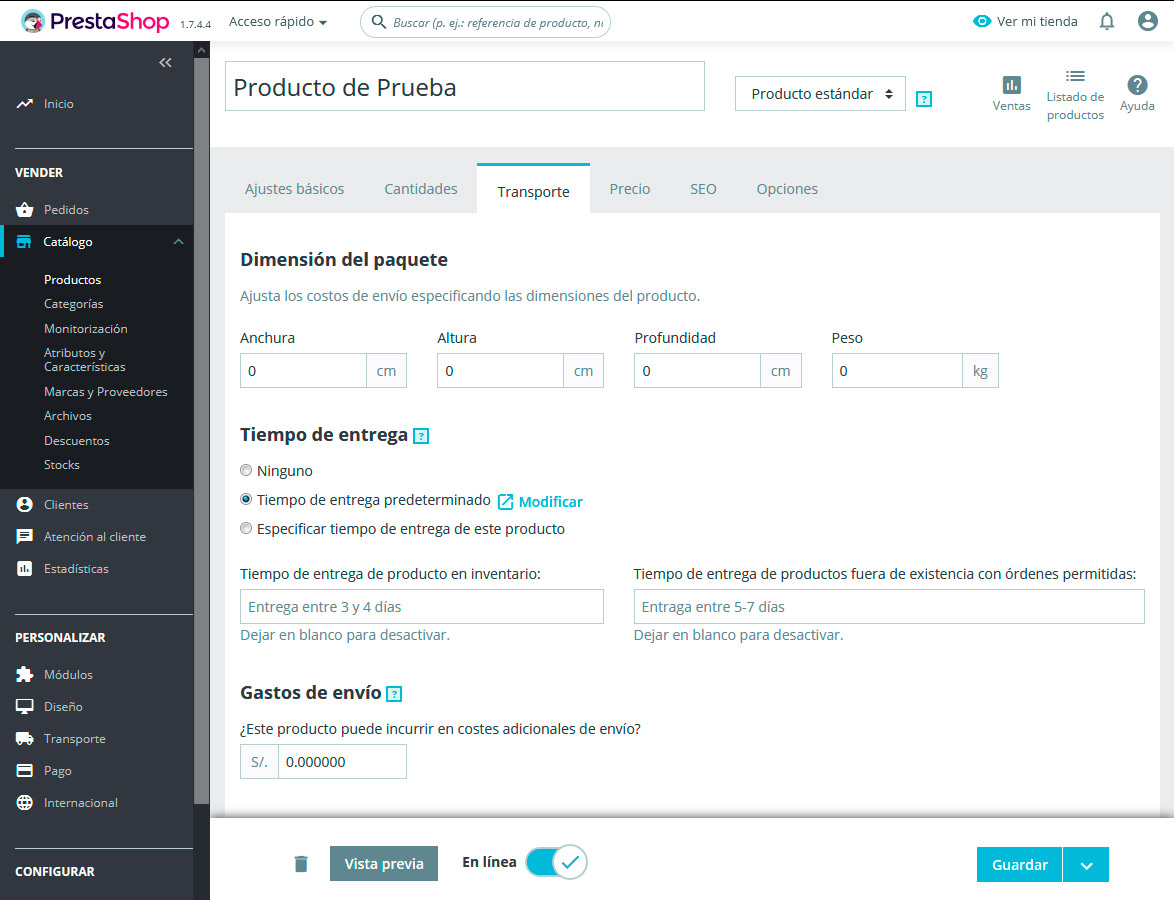
Task: Focus the Anchura input field
Action: click(x=303, y=371)
